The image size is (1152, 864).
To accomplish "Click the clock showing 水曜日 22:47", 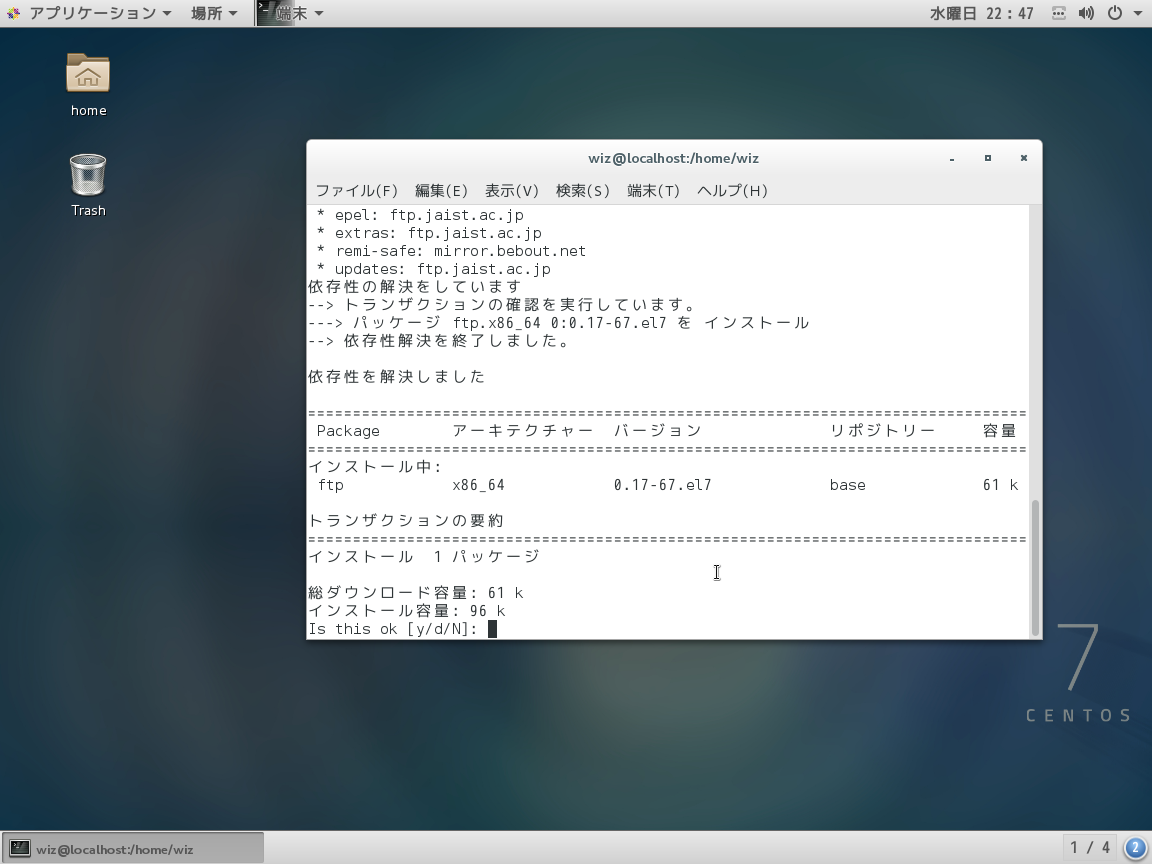I will [982, 13].
